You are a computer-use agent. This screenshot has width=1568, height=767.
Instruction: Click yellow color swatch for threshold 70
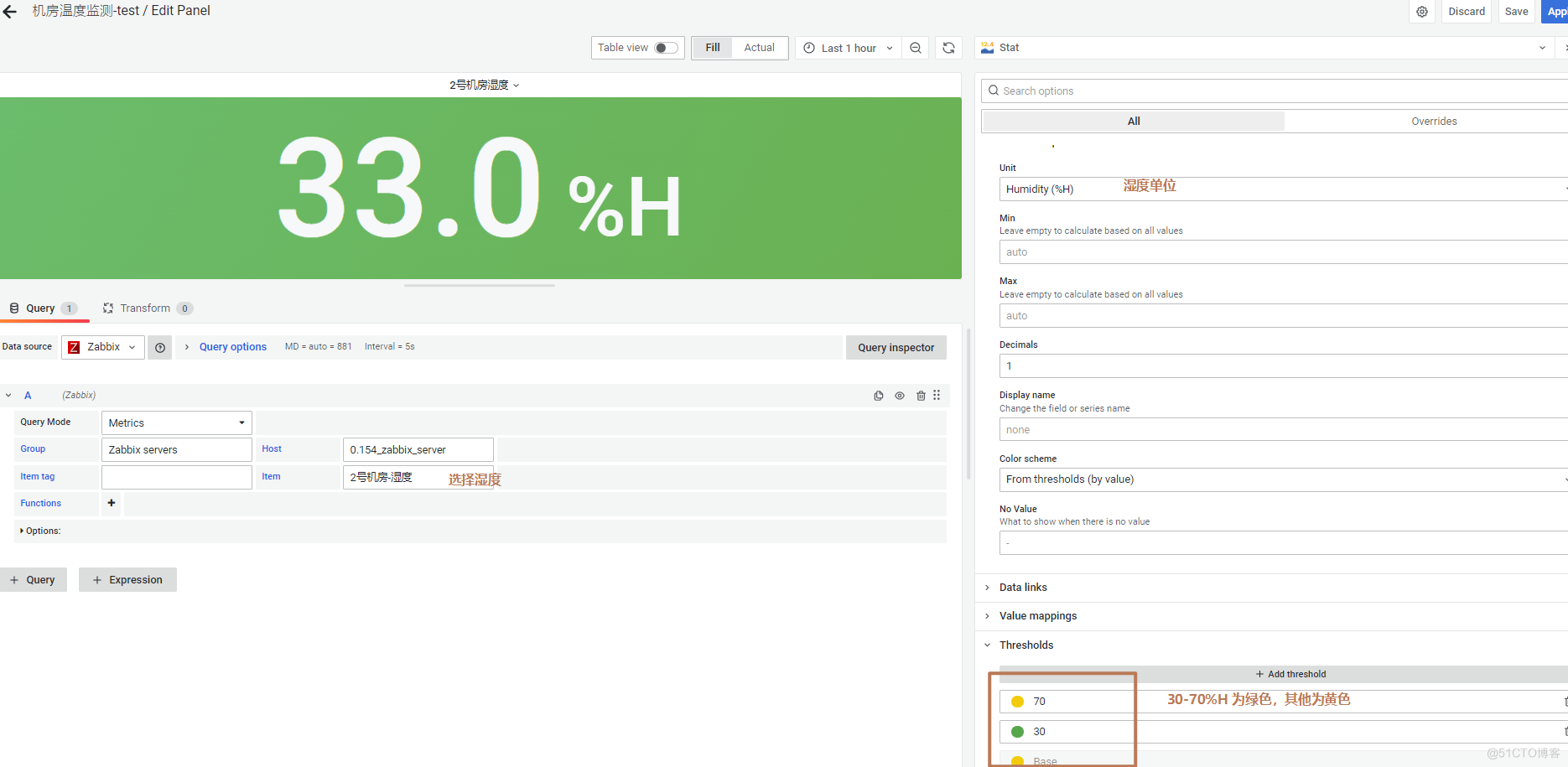[1017, 702]
